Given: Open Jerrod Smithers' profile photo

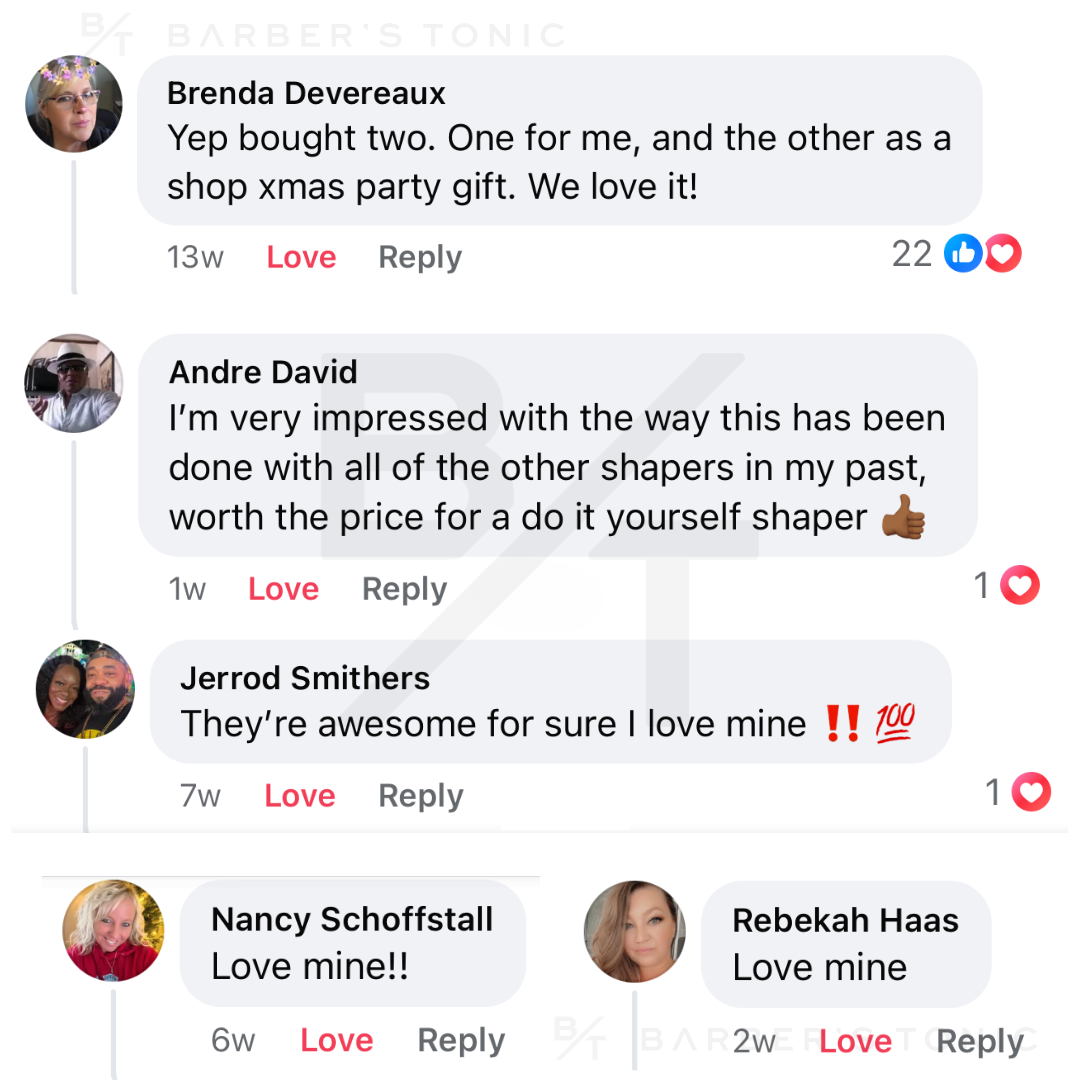Looking at the screenshot, I should click(x=85, y=690).
